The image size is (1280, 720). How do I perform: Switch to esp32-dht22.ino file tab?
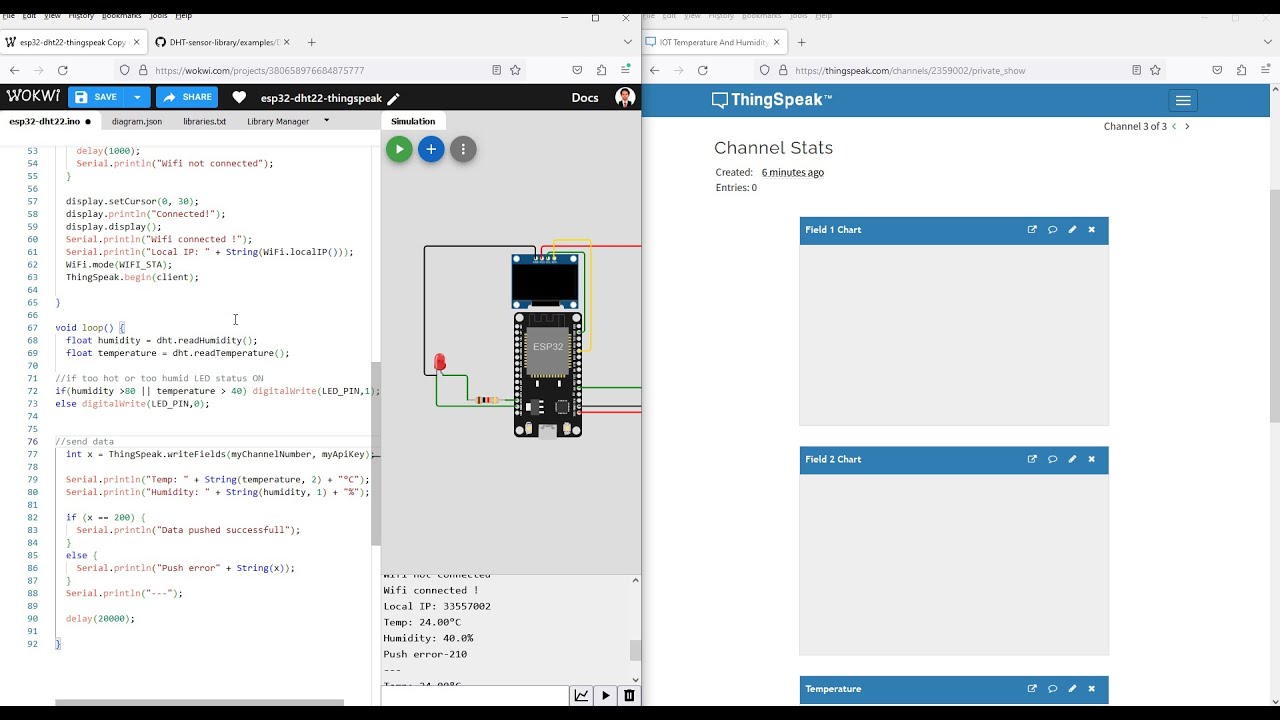tap(50, 121)
